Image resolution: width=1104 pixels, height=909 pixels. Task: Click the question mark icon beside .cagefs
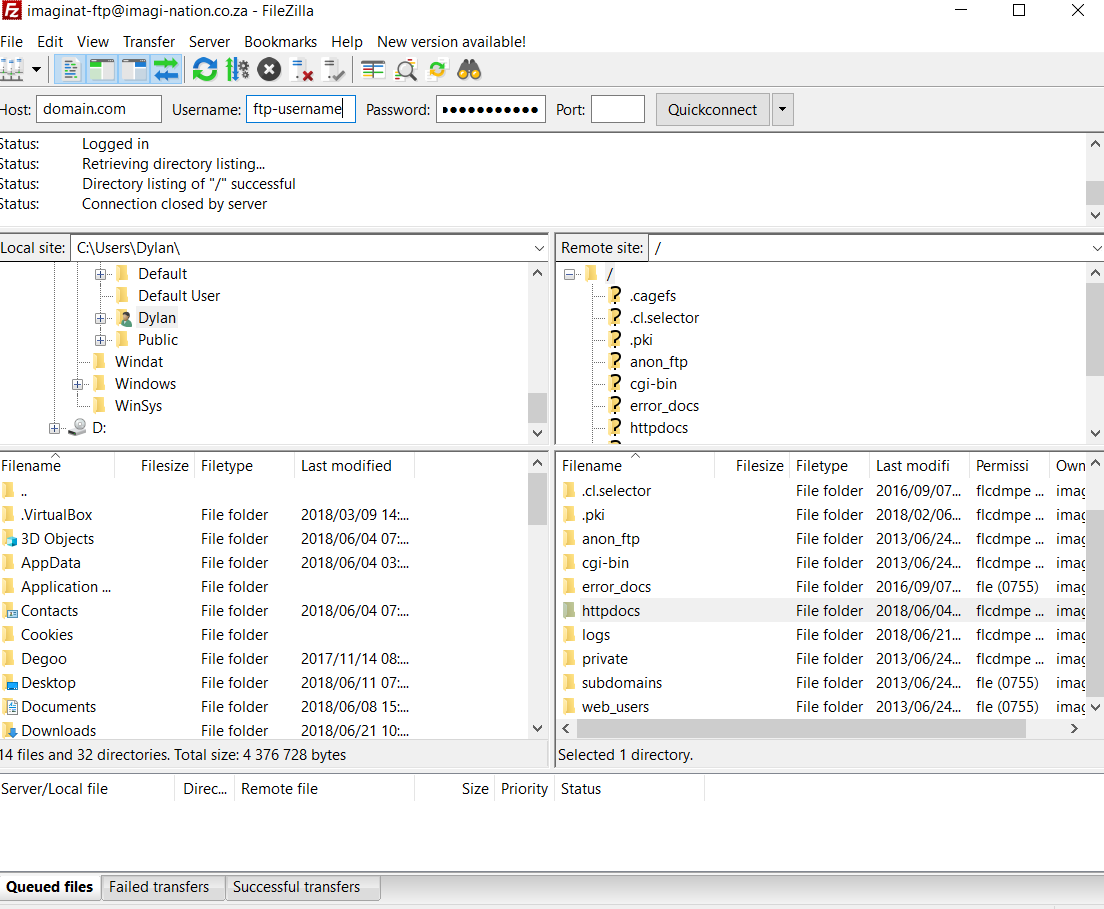[615, 296]
